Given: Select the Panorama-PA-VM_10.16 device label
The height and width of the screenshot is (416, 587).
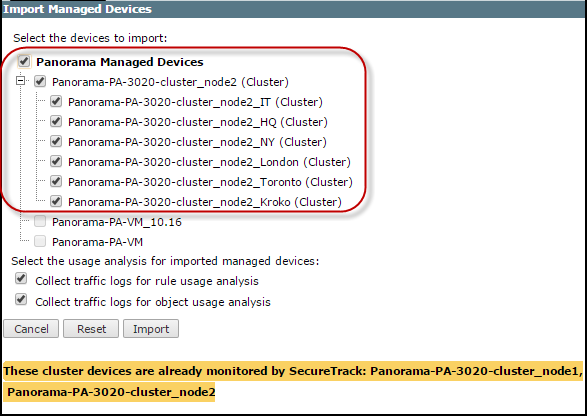Looking at the screenshot, I should tap(117, 222).
